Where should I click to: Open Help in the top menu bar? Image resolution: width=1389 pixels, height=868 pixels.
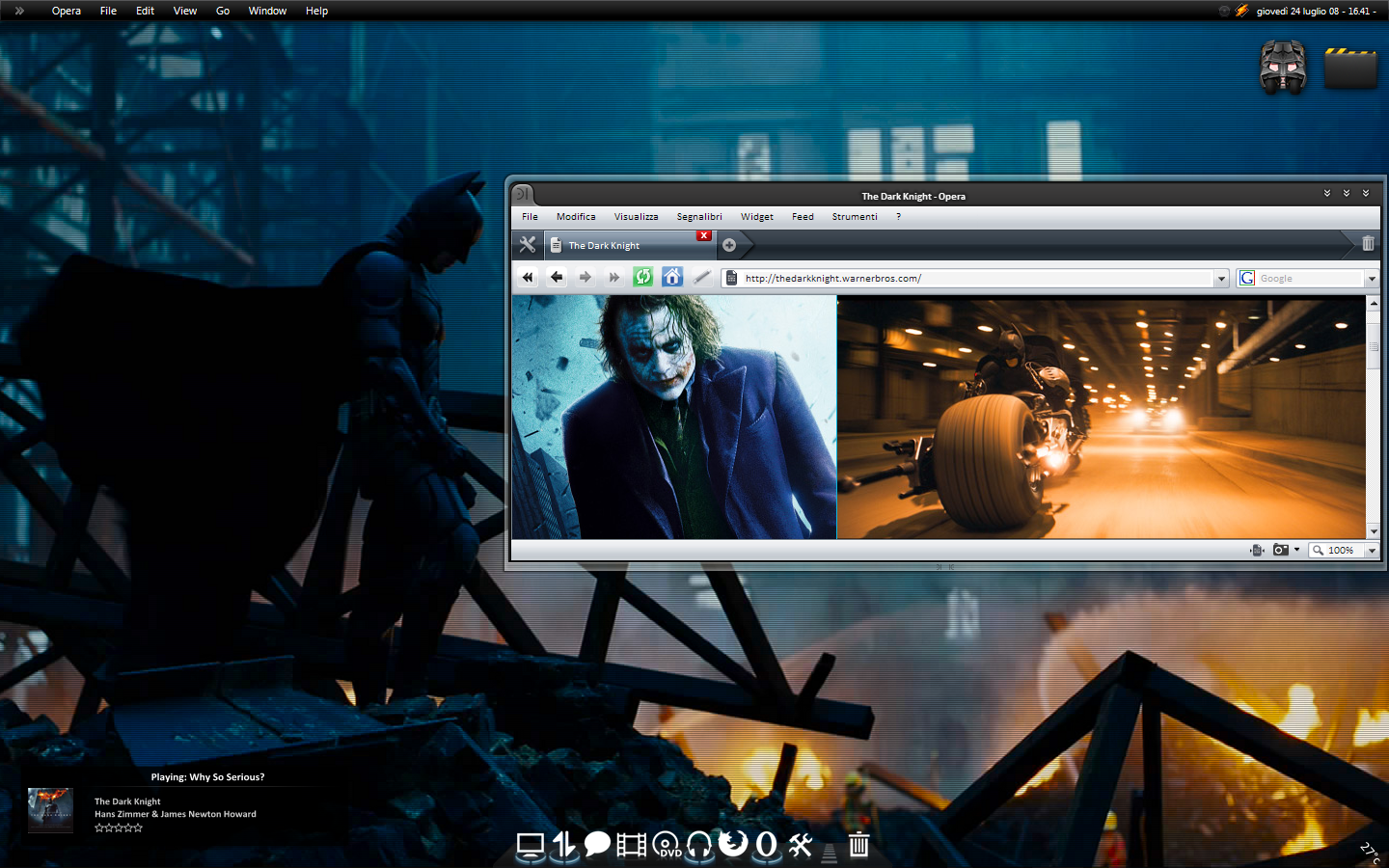[x=316, y=11]
